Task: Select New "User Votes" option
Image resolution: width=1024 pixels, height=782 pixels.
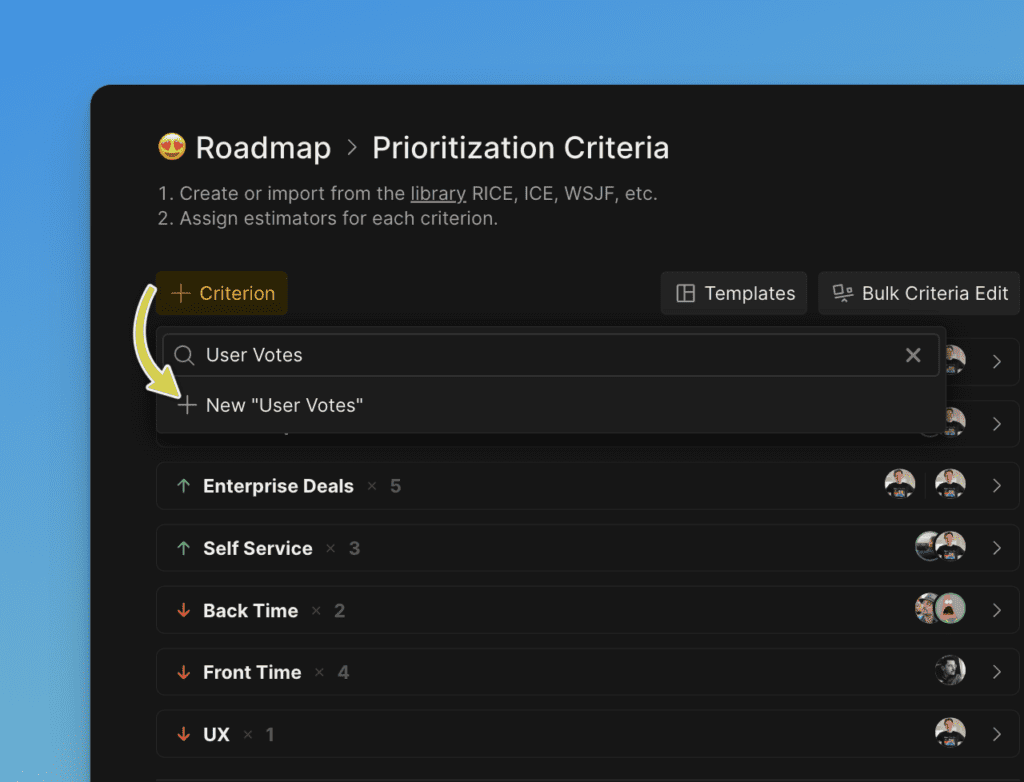Action: click(x=284, y=405)
